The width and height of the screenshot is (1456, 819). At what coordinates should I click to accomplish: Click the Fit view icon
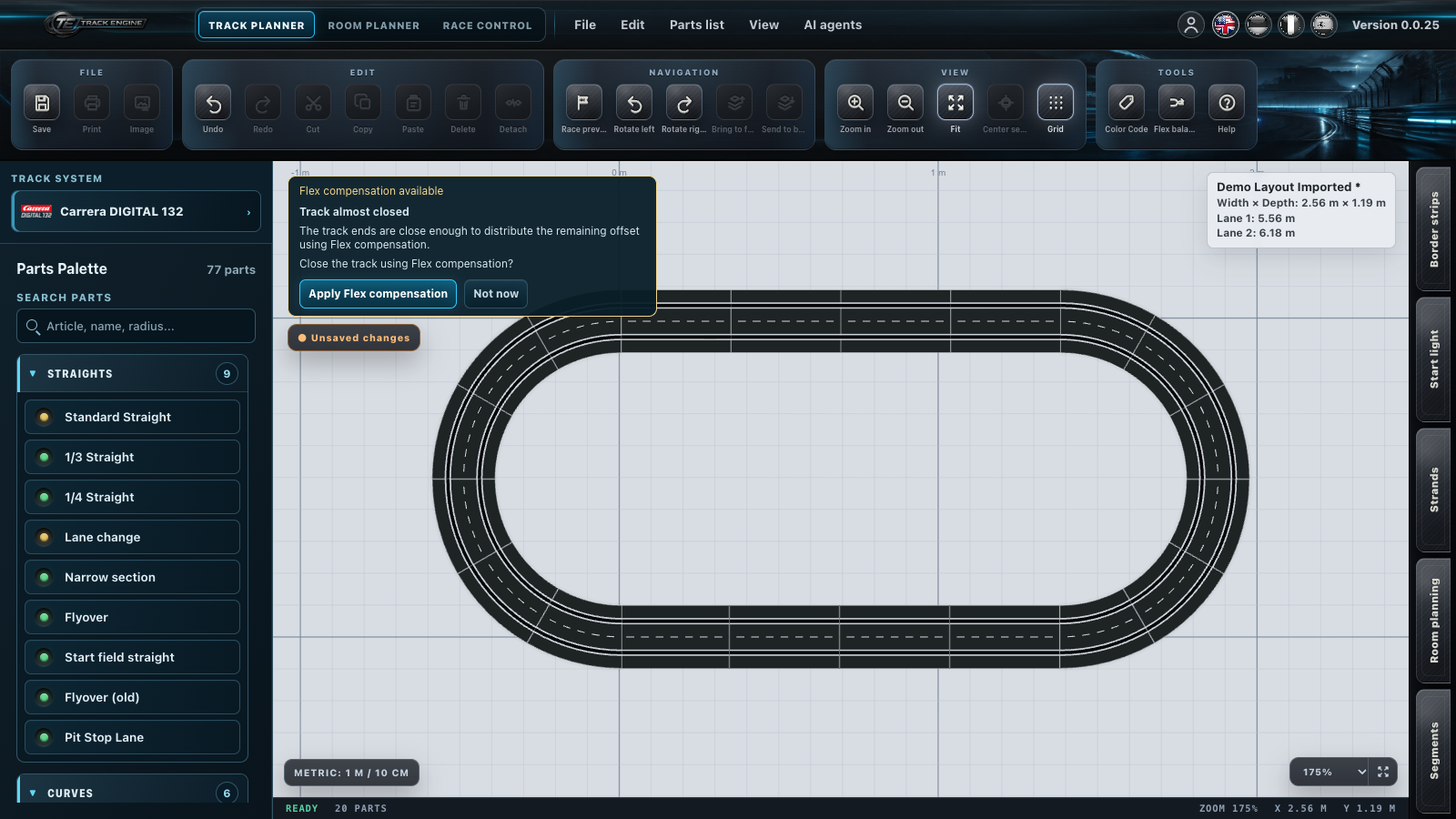click(955, 103)
